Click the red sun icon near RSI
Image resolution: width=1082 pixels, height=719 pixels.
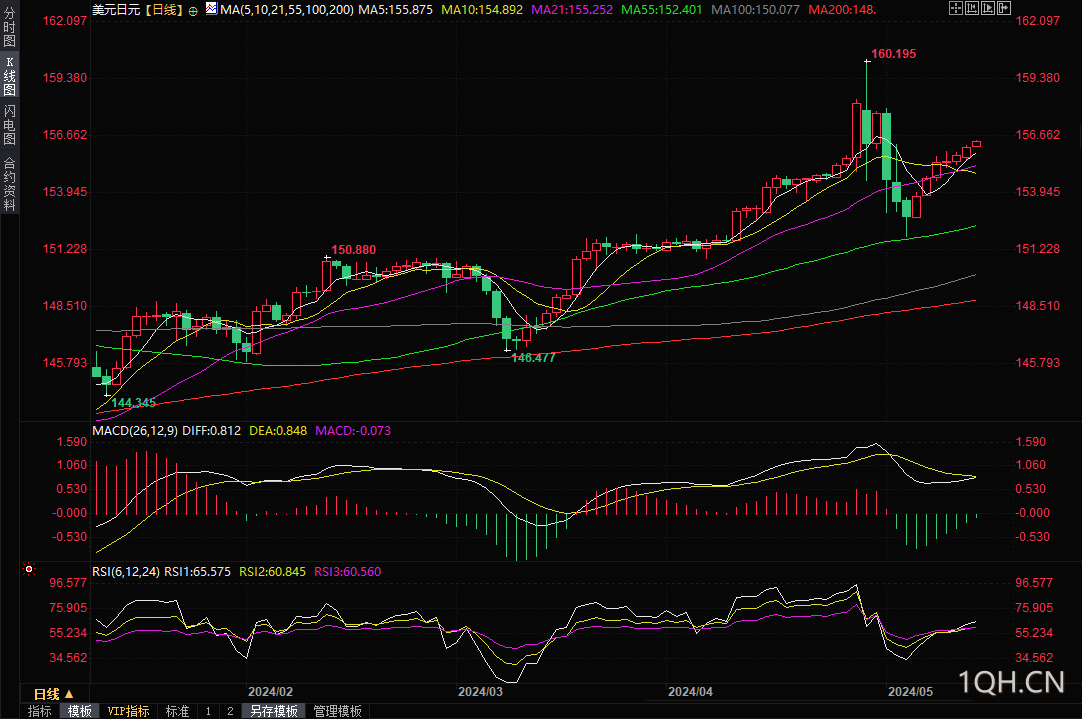pyautogui.click(x=29, y=569)
